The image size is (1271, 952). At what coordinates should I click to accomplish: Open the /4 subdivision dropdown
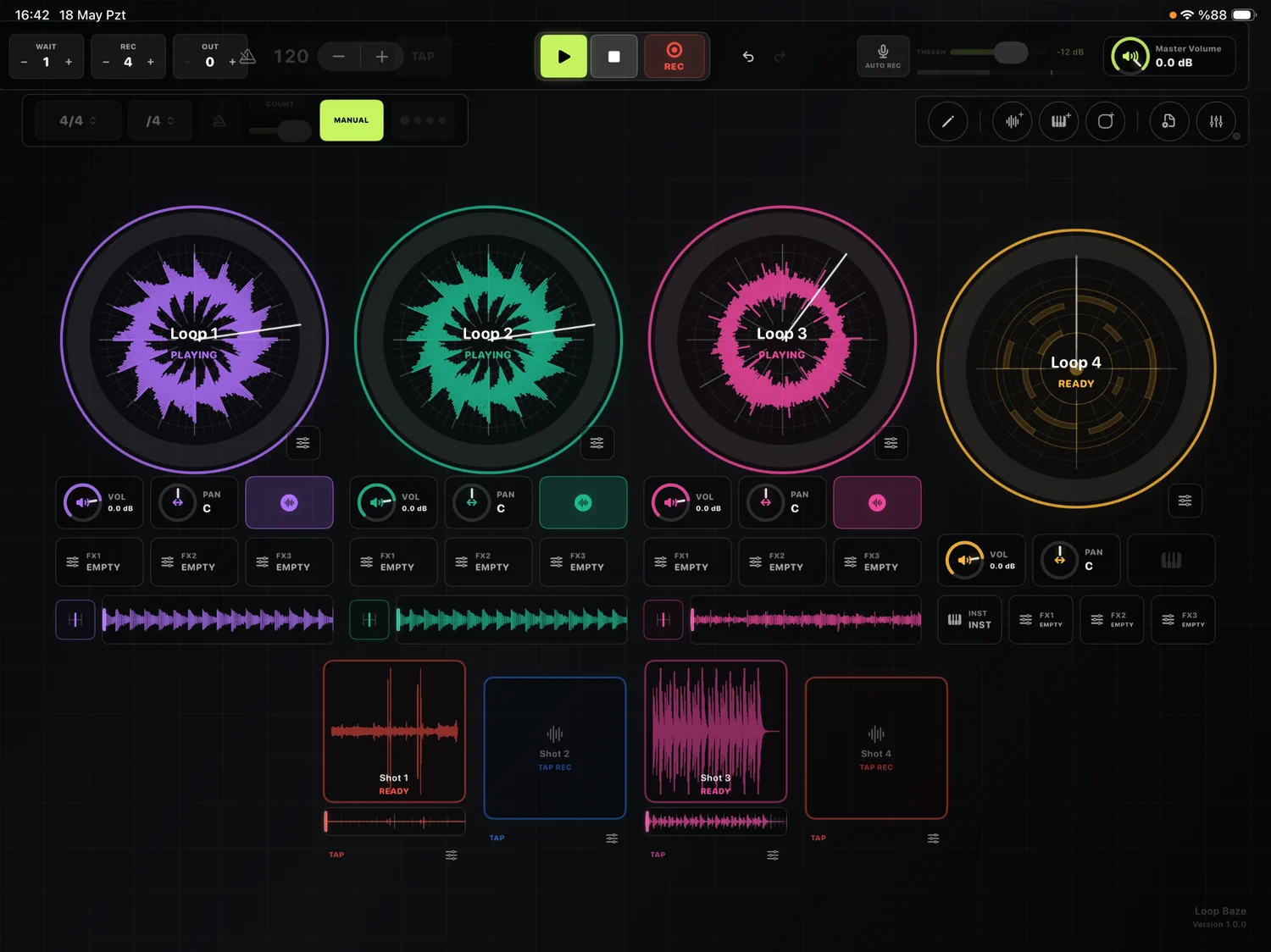[160, 121]
